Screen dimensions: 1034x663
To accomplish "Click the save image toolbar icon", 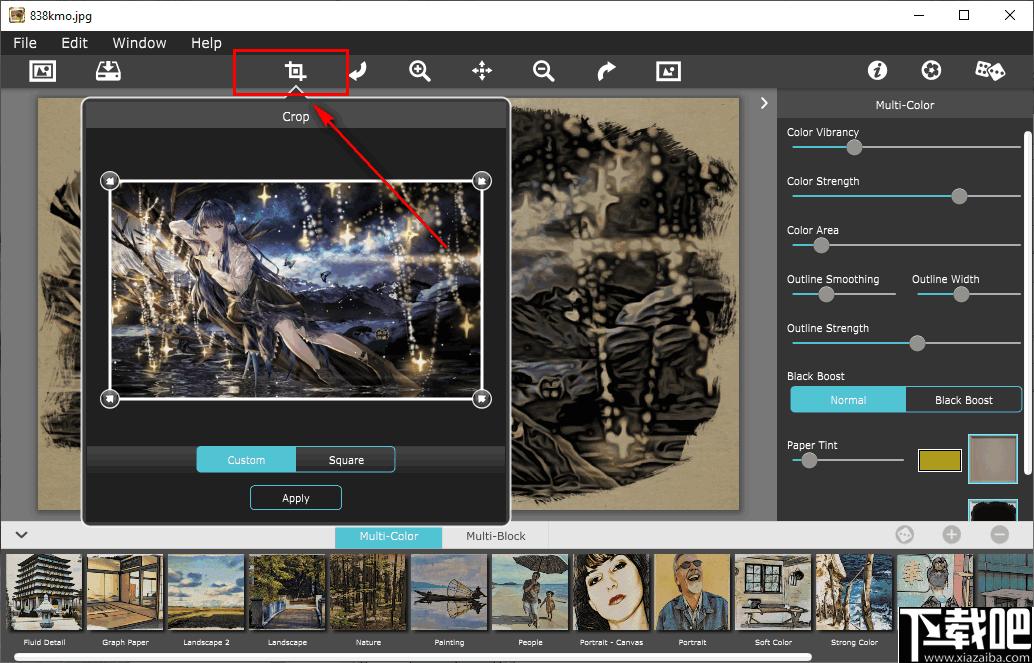I will click(108, 71).
